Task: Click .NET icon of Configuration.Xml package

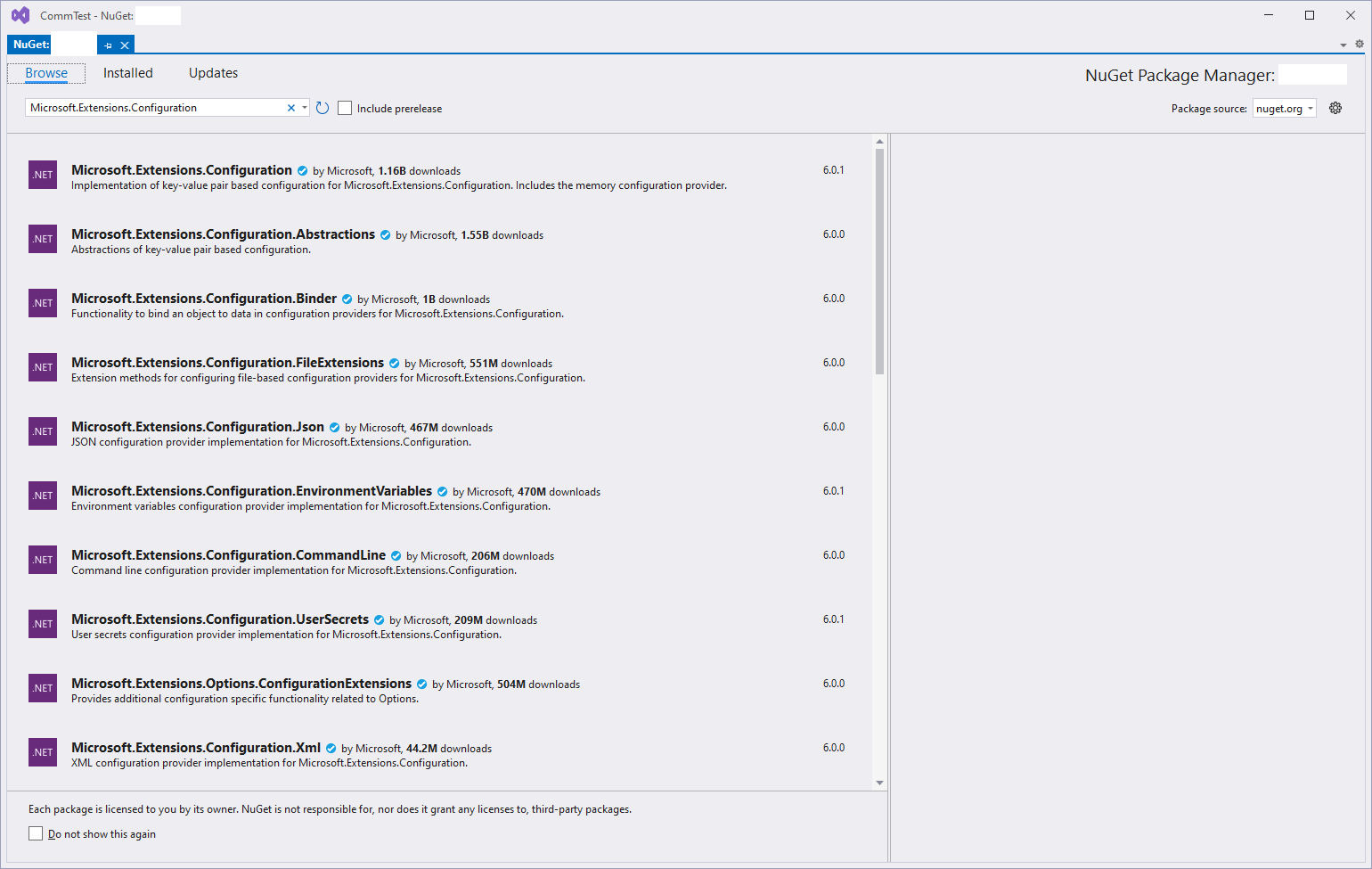Action: click(x=43, y=752)
